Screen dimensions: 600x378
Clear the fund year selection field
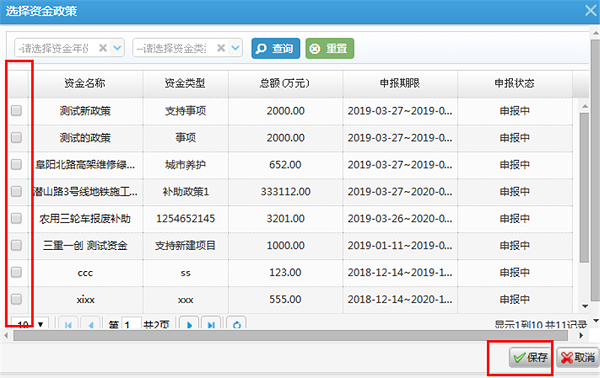point(103,48)
